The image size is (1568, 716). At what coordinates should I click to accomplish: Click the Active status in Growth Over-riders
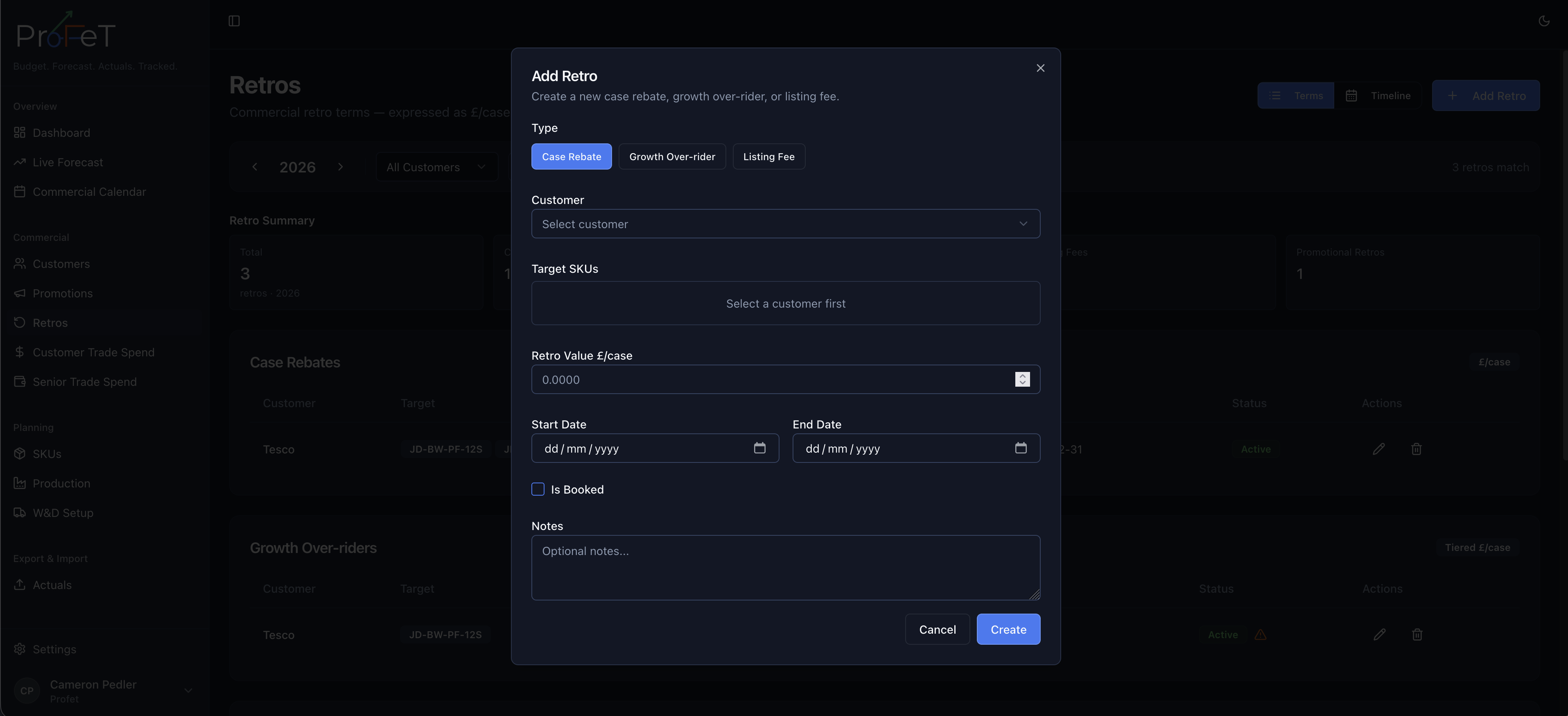(1222, 634)
